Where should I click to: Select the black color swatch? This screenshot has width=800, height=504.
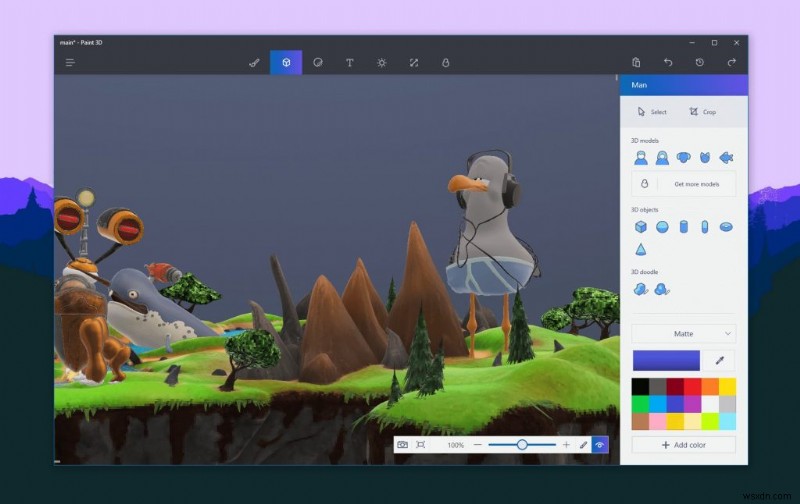click(640, 387)
